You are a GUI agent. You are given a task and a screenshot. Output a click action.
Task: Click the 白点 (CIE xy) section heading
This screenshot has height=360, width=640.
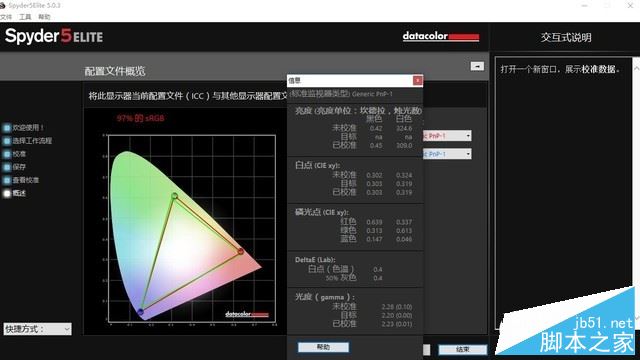pyautogui.click(x=318, y=165)
